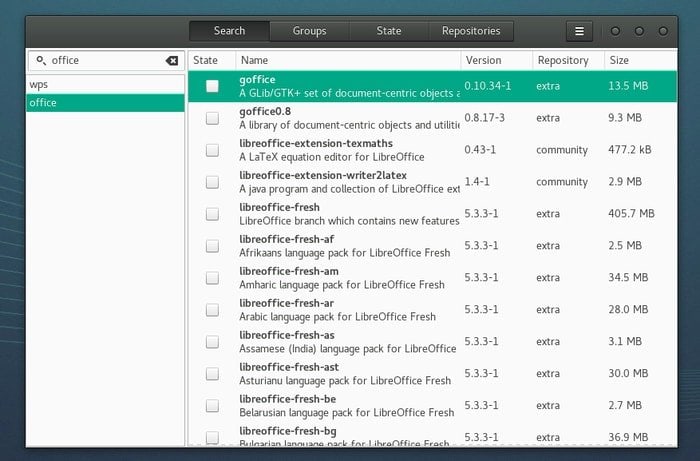The image size is (700, 461).
Task: Mark libreoffice-fresh for installation
Action: pyautogui.click(x=212, y=214)
